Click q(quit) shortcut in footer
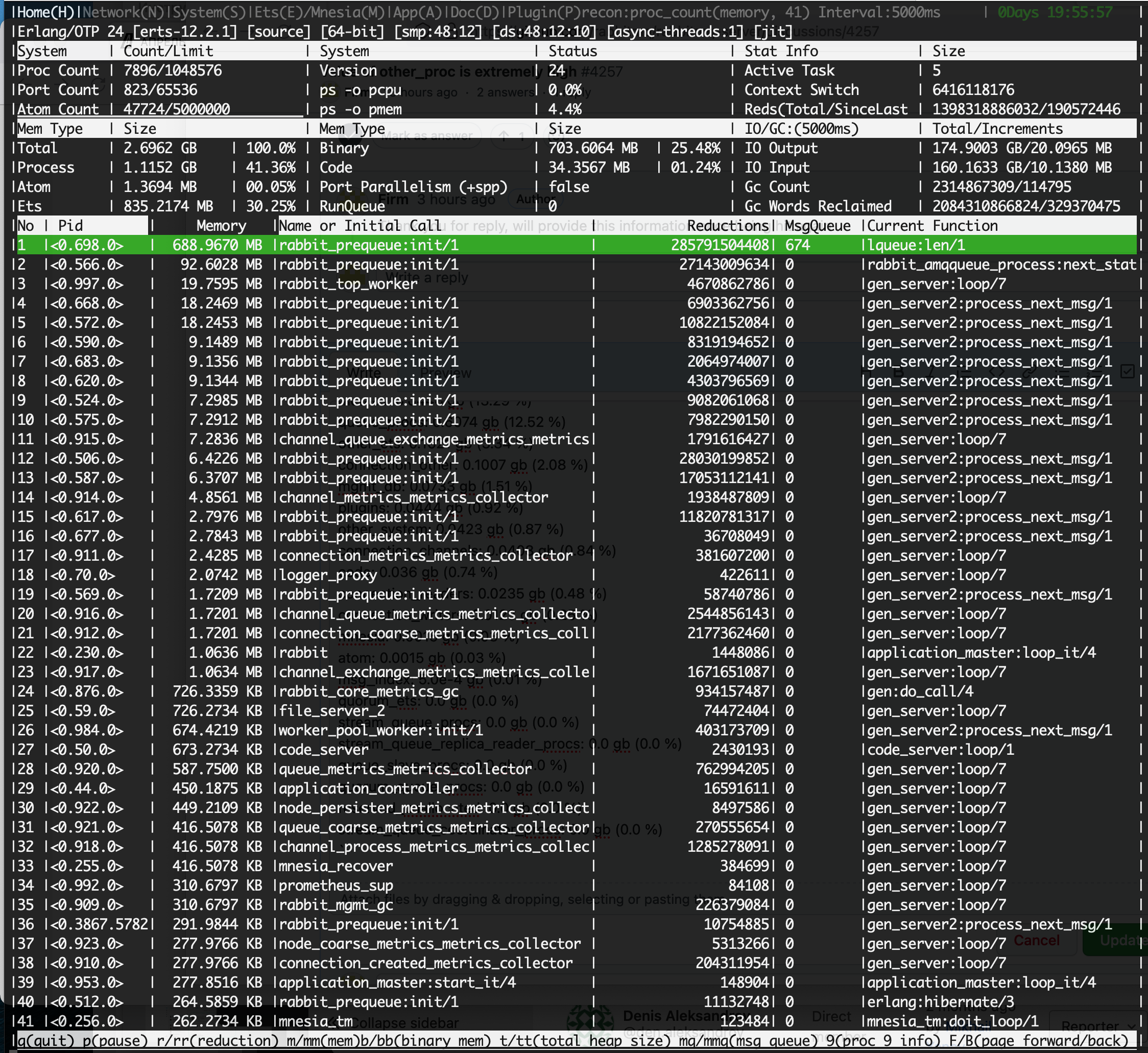1148x1053 pixels. point(46,1041)
